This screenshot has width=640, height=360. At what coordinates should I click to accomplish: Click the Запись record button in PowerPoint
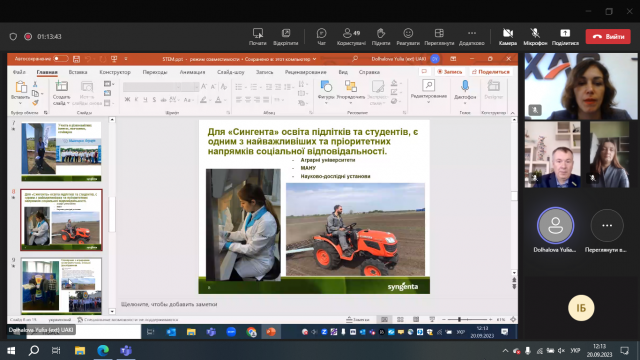[449, 72]
